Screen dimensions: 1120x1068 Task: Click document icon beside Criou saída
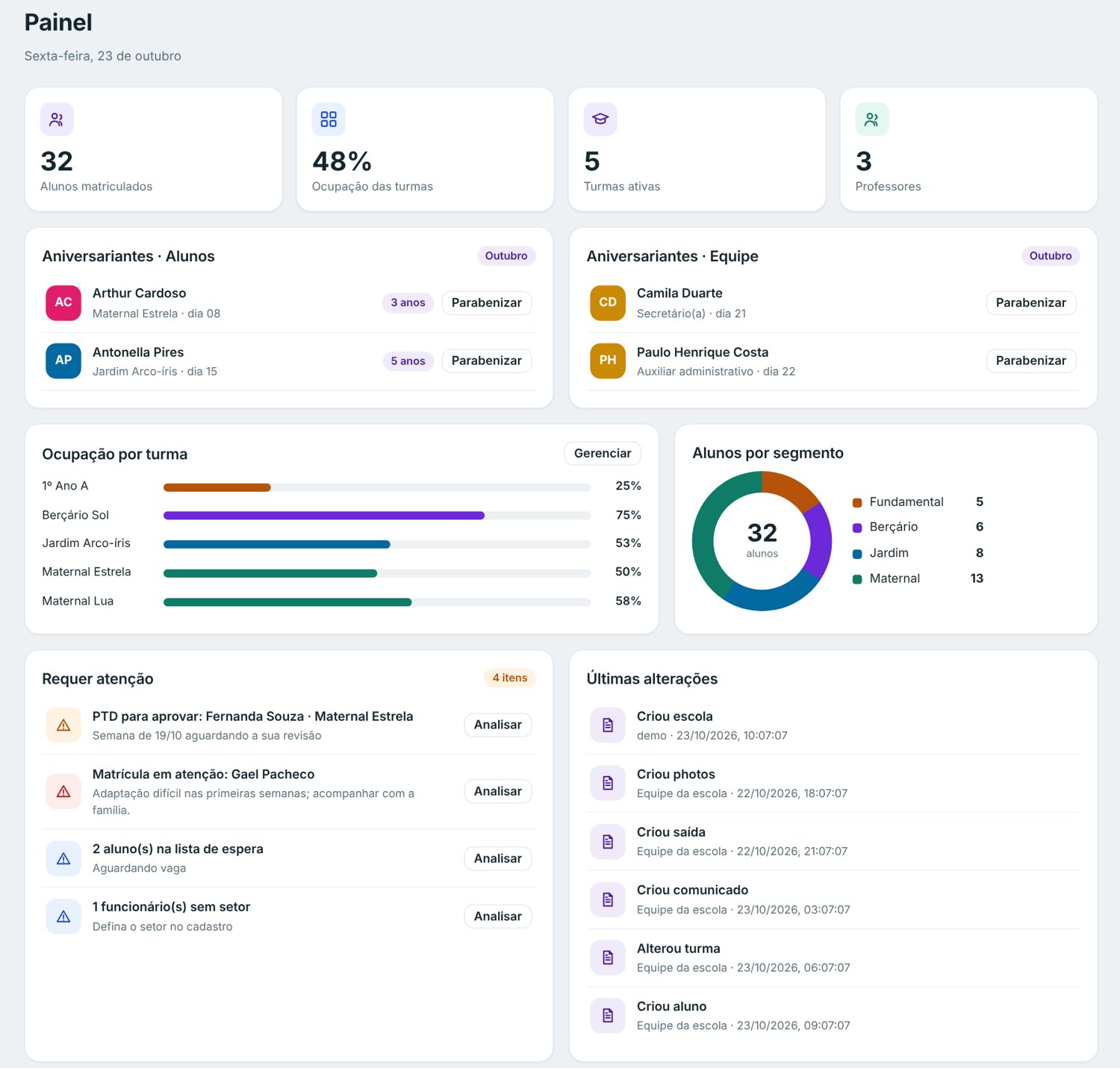(x=608, y=841)
